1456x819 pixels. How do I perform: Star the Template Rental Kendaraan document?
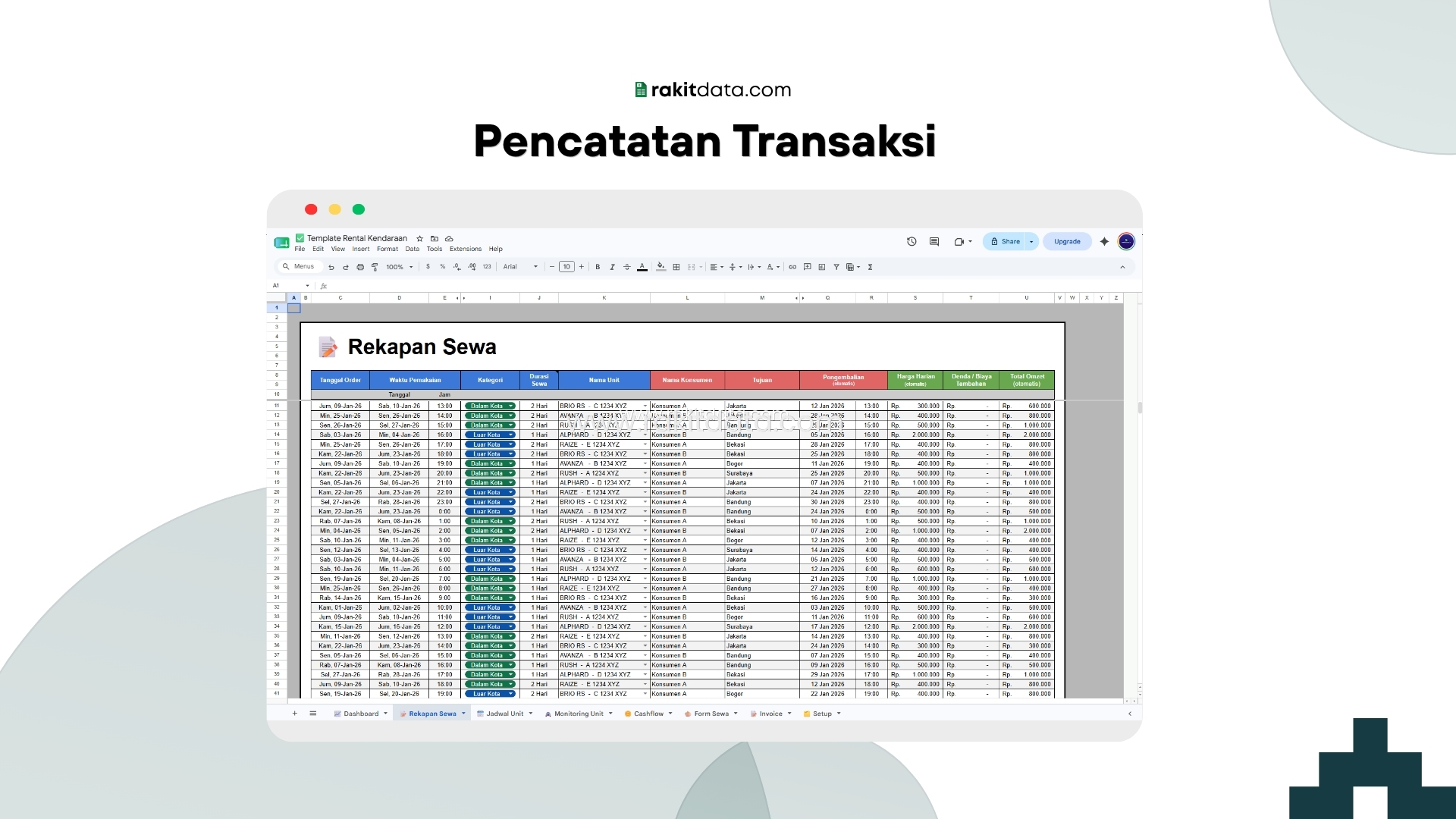(419, 238)
